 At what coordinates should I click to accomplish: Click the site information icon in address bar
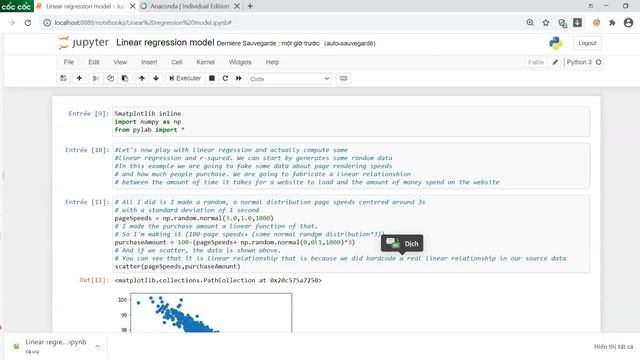[47, 23]
